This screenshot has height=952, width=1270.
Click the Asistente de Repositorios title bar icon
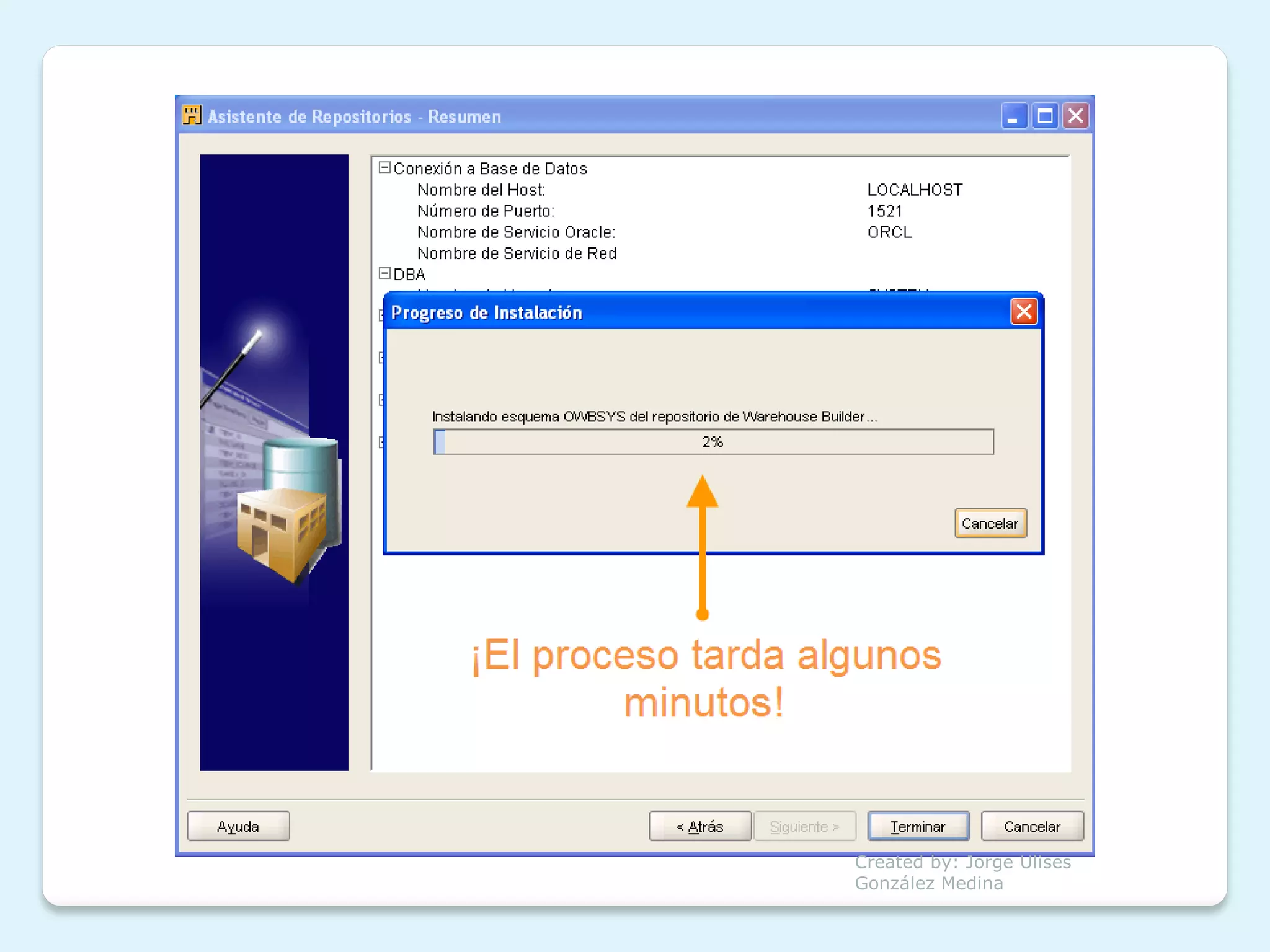click(x=192, y=115)
